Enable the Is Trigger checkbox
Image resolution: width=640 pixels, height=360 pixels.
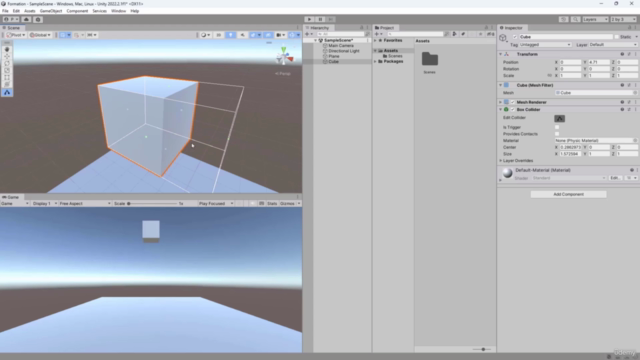557,127
